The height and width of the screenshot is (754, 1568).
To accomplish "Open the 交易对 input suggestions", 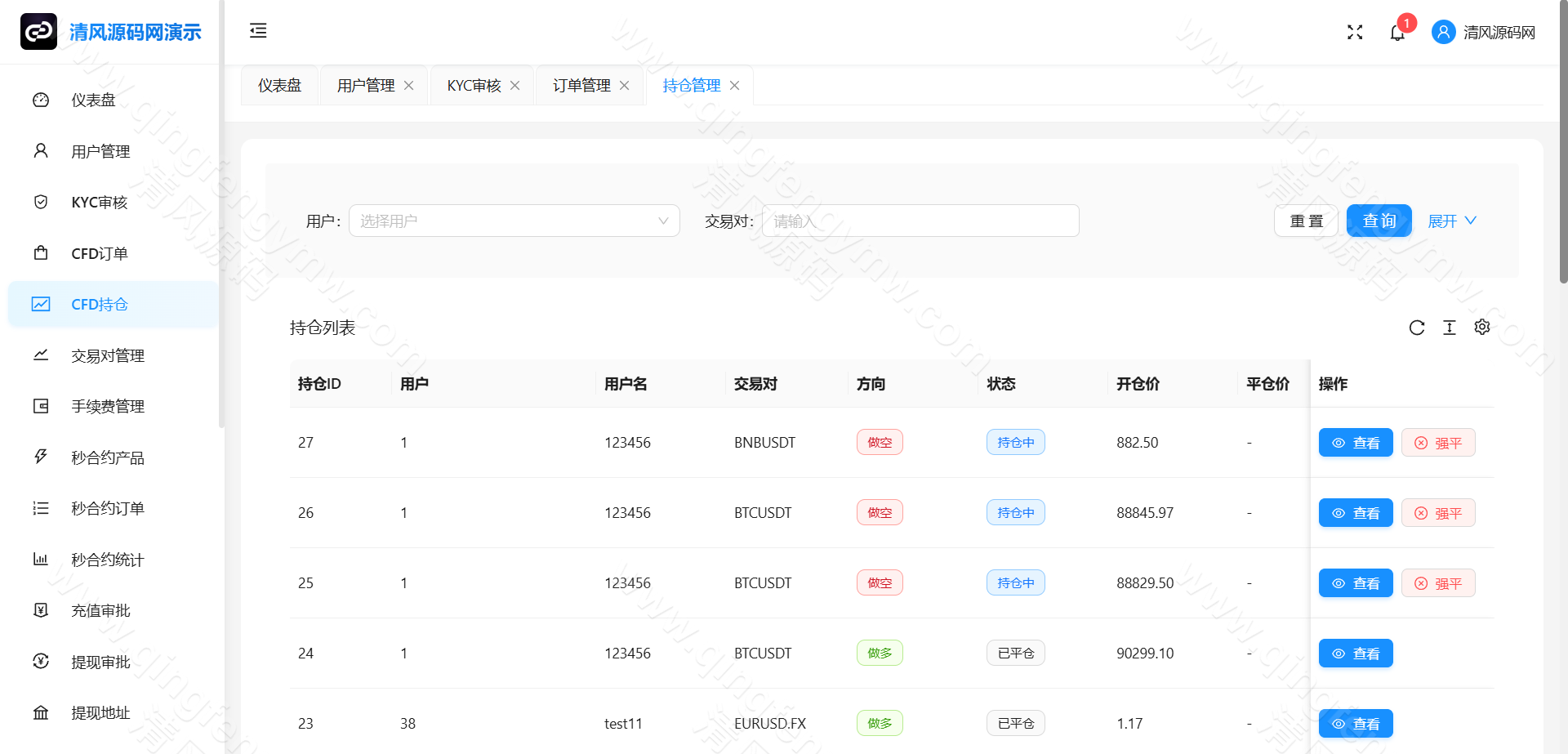I will coord(920,221).
